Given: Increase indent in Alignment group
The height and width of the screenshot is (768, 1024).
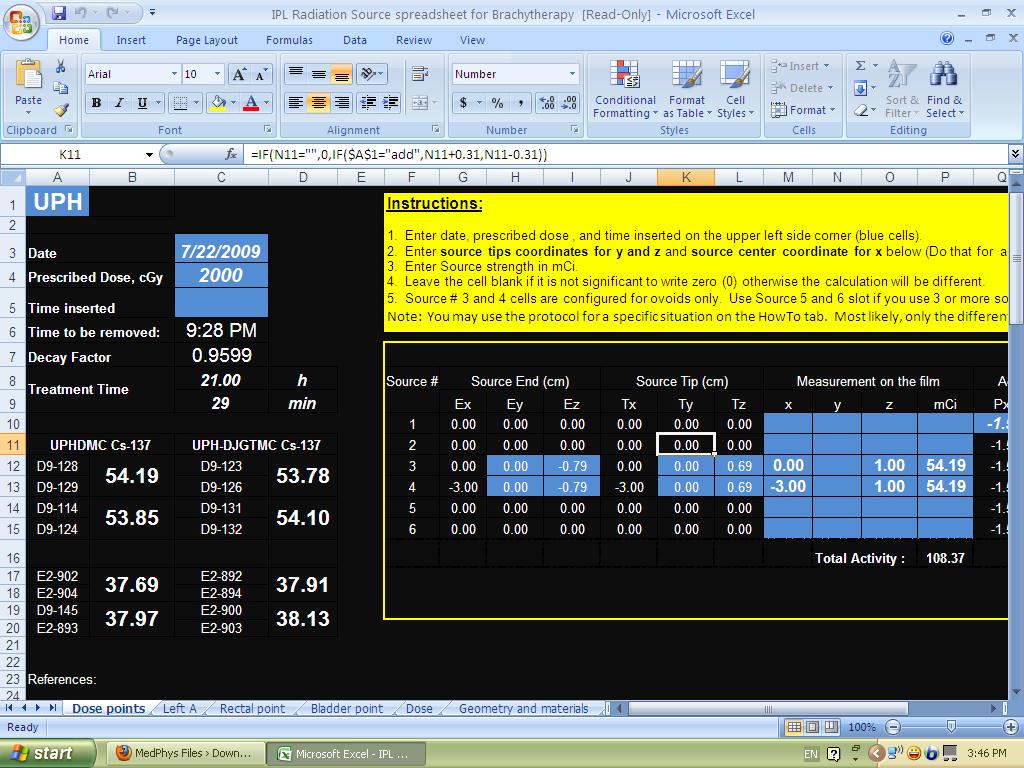Looking at the screenshot, I should pyautogui.click(x=391, y=103).
